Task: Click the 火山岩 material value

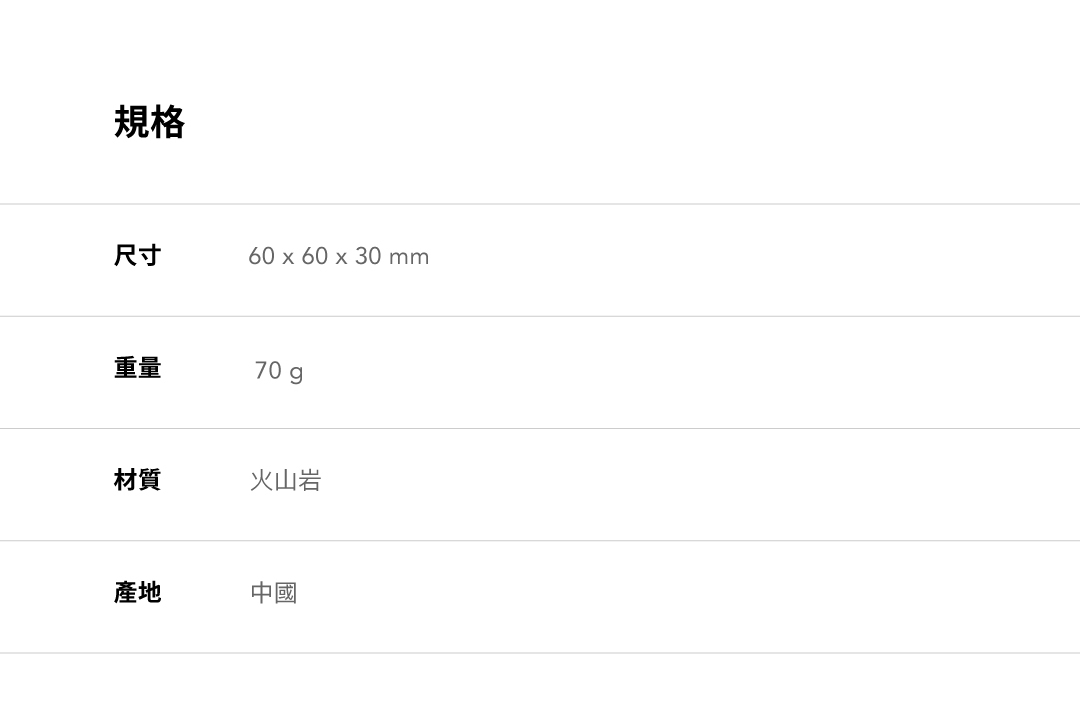Action: pos(285,481)
